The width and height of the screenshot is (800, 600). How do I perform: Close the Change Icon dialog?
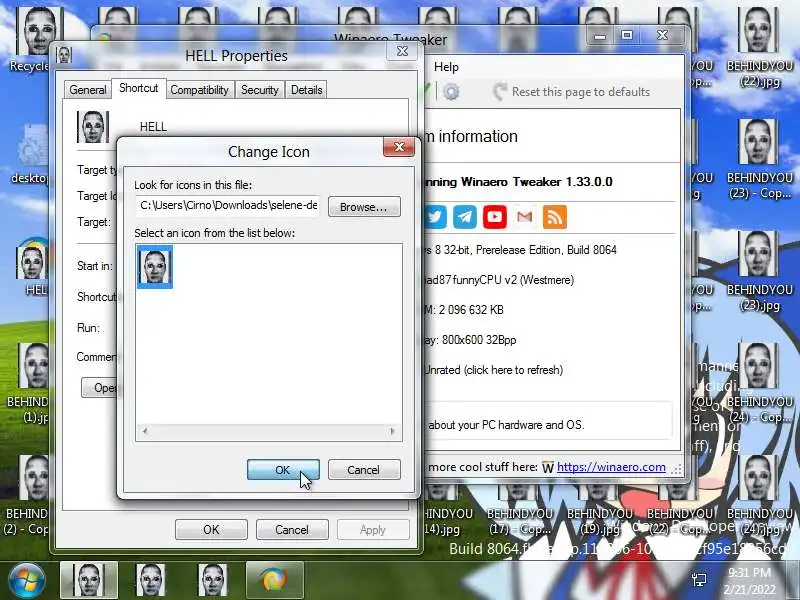(399, 147)
